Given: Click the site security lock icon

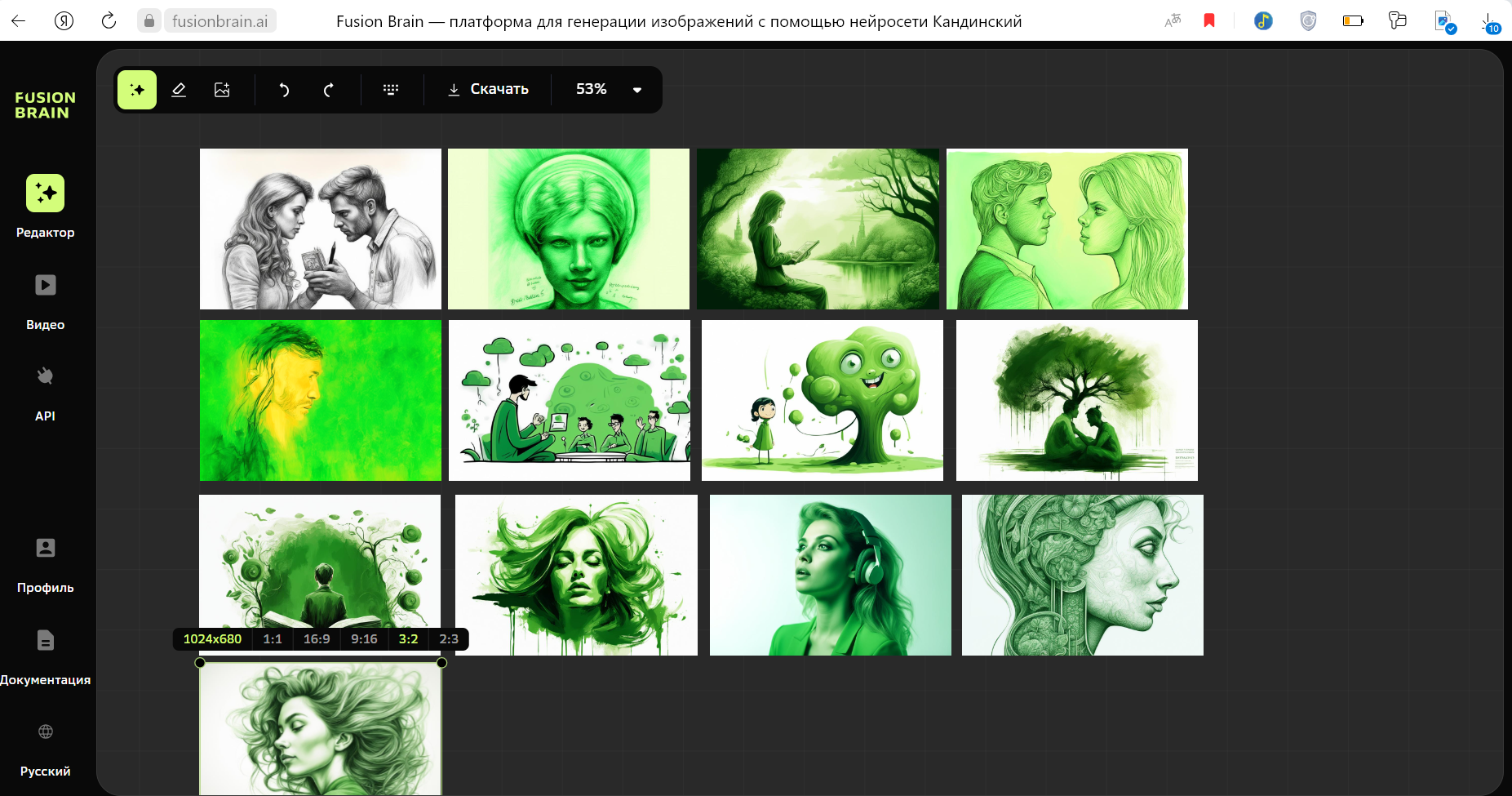Looking at the screenshot, I should pos(149,20).
